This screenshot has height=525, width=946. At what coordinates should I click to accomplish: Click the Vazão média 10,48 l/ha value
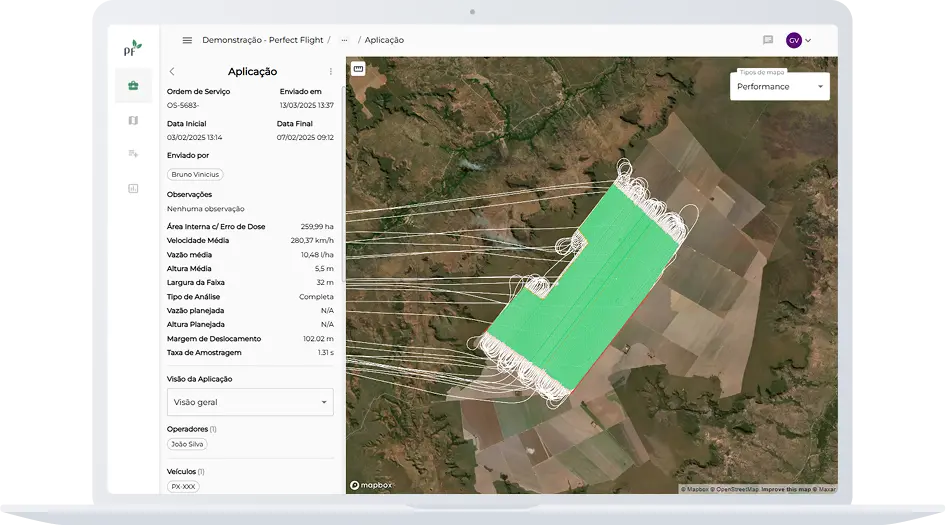tap(317, 255)
